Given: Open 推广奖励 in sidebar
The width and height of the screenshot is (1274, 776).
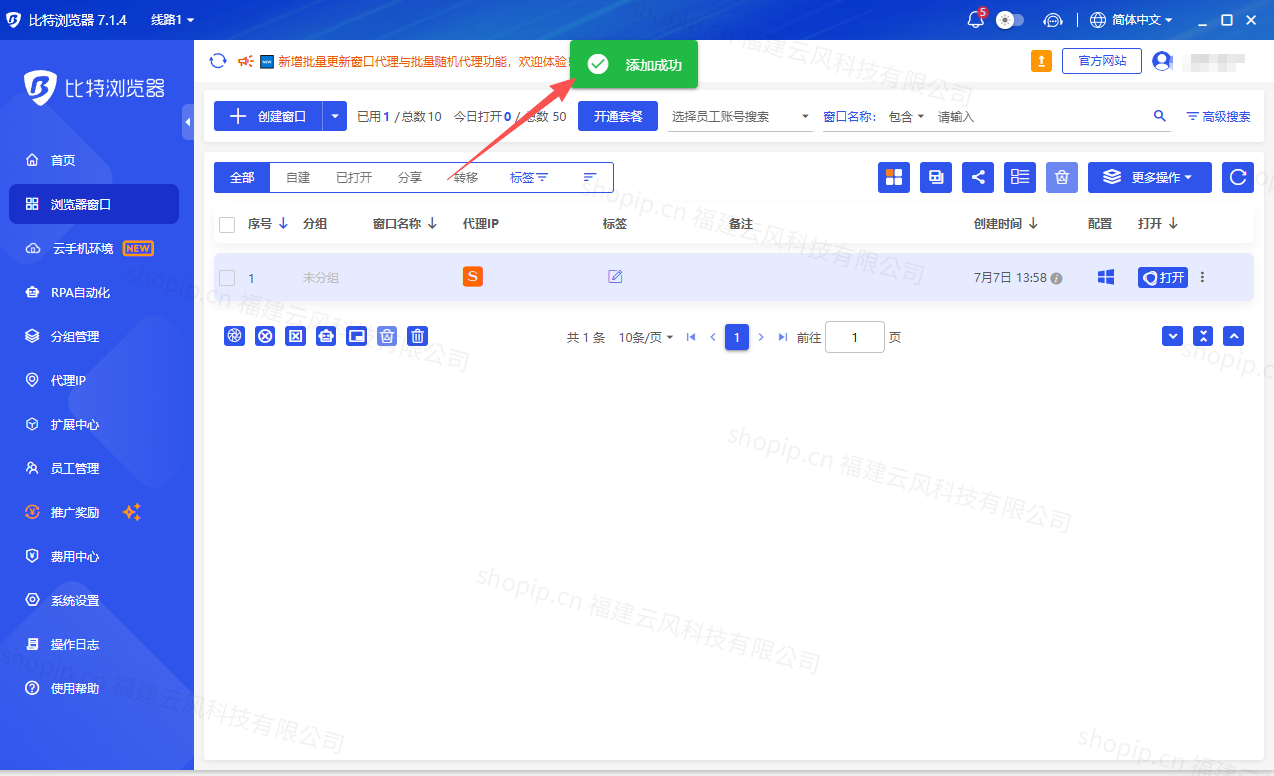Looking at the screenshot, I should (94, 512).
